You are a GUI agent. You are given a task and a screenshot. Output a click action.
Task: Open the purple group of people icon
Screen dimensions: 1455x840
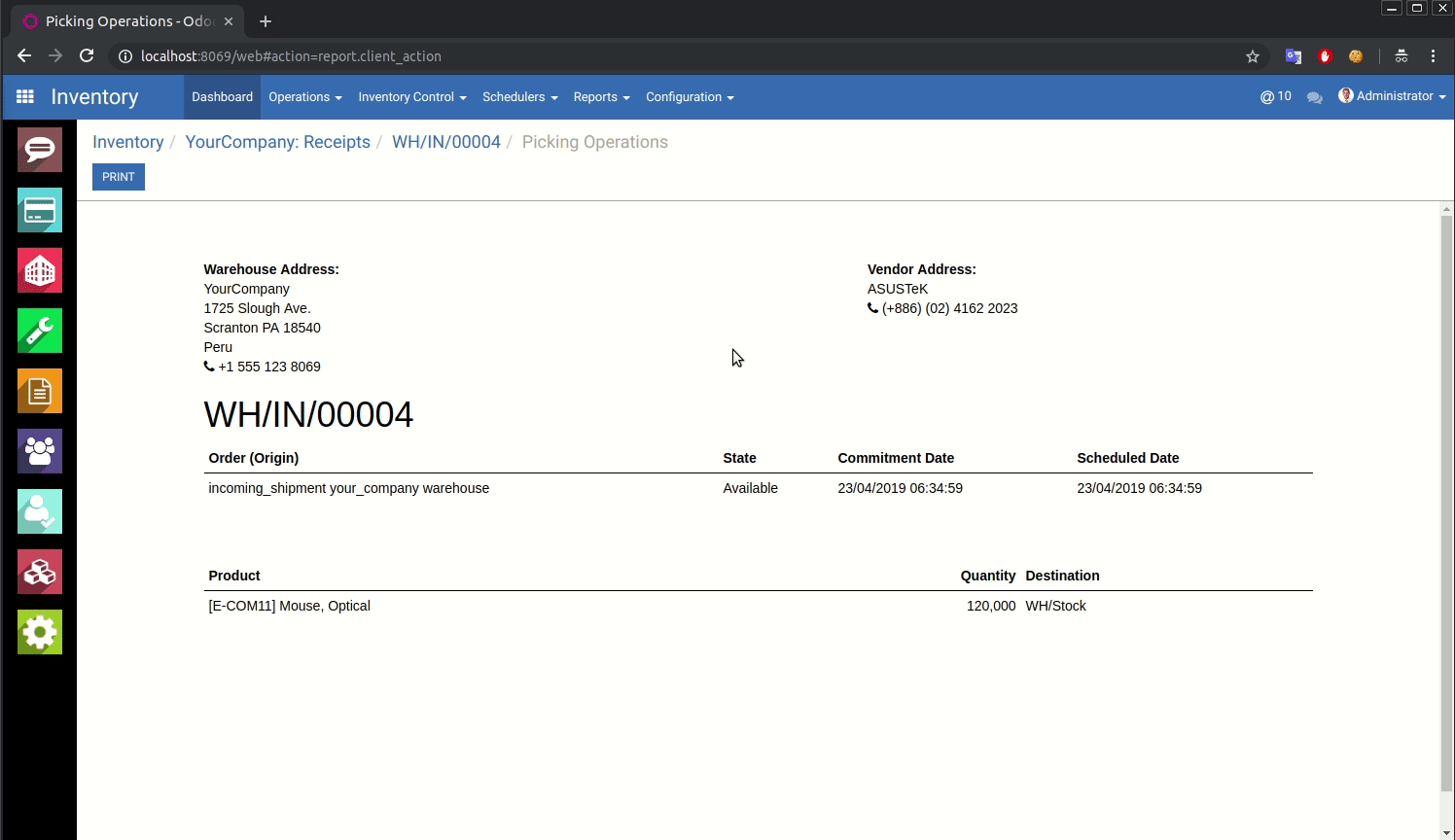click(40, 451)
